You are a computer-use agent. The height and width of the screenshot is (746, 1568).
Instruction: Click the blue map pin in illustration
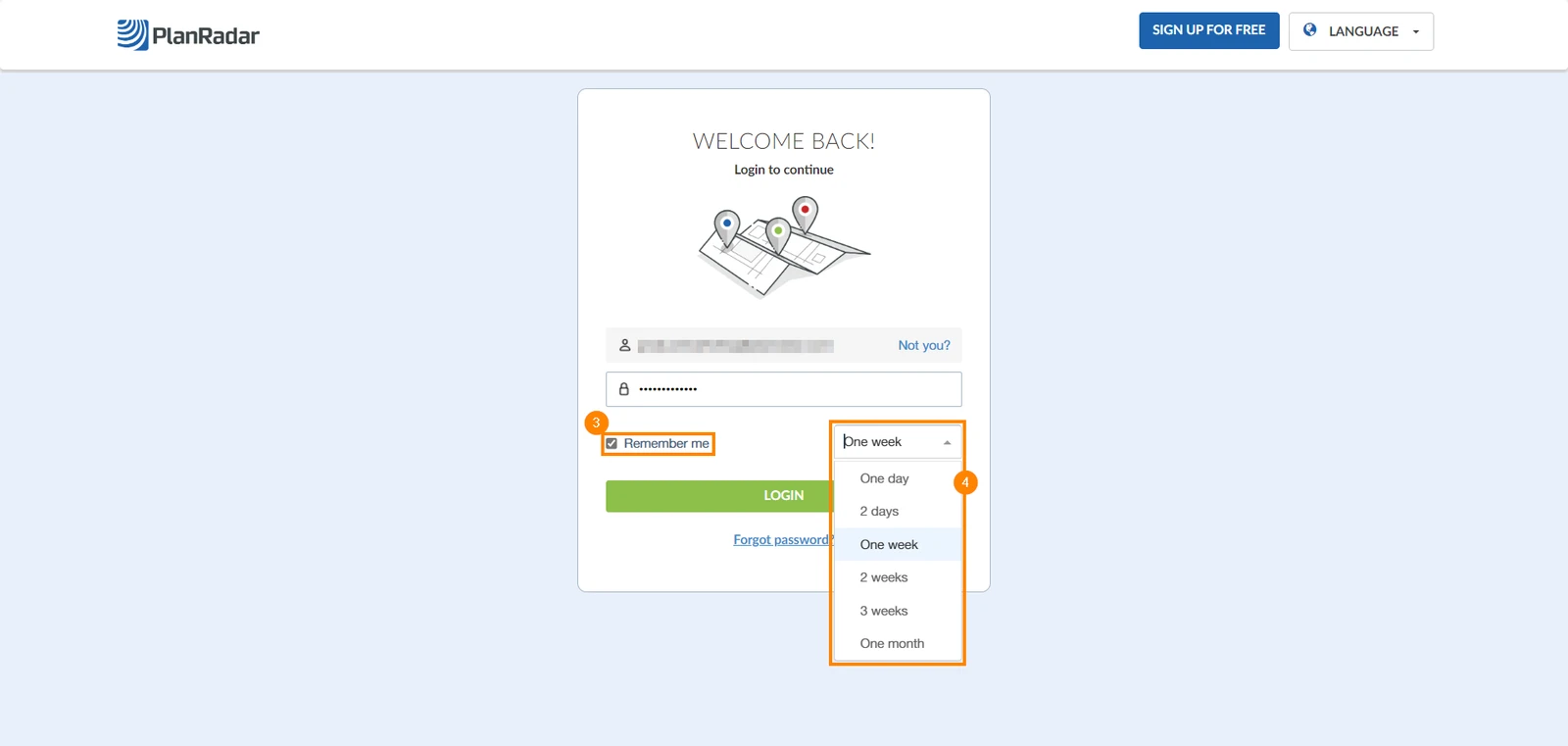726,227
